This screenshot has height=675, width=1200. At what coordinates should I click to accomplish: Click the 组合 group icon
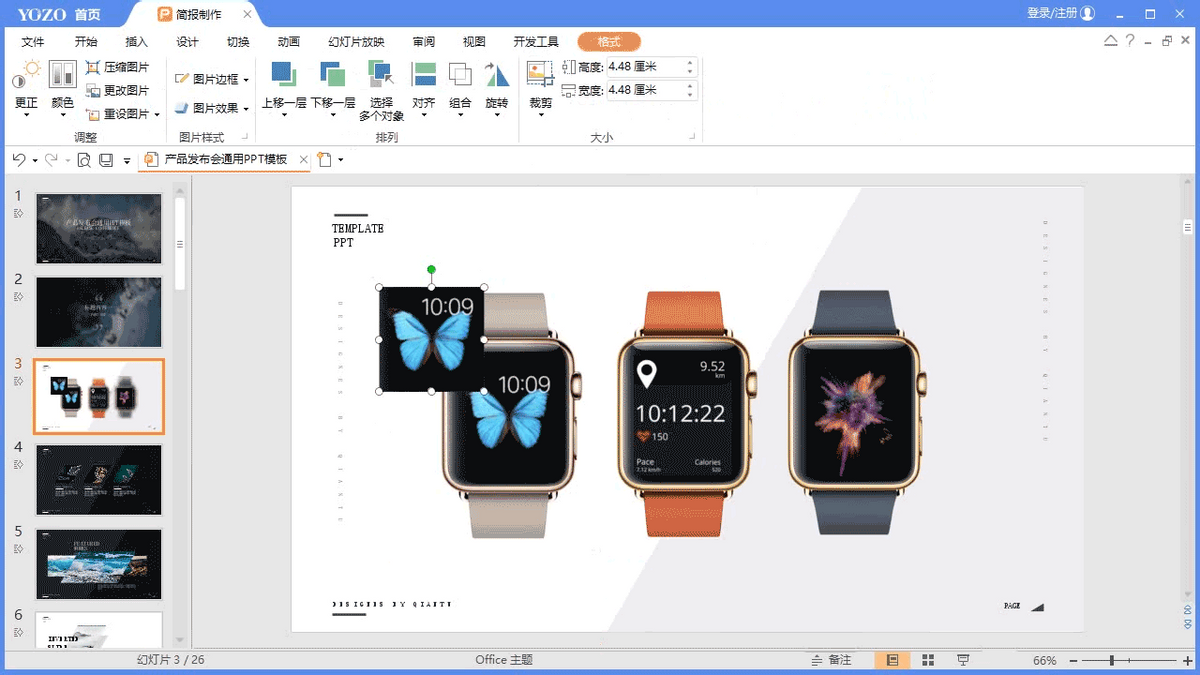[x=460, y=76]
